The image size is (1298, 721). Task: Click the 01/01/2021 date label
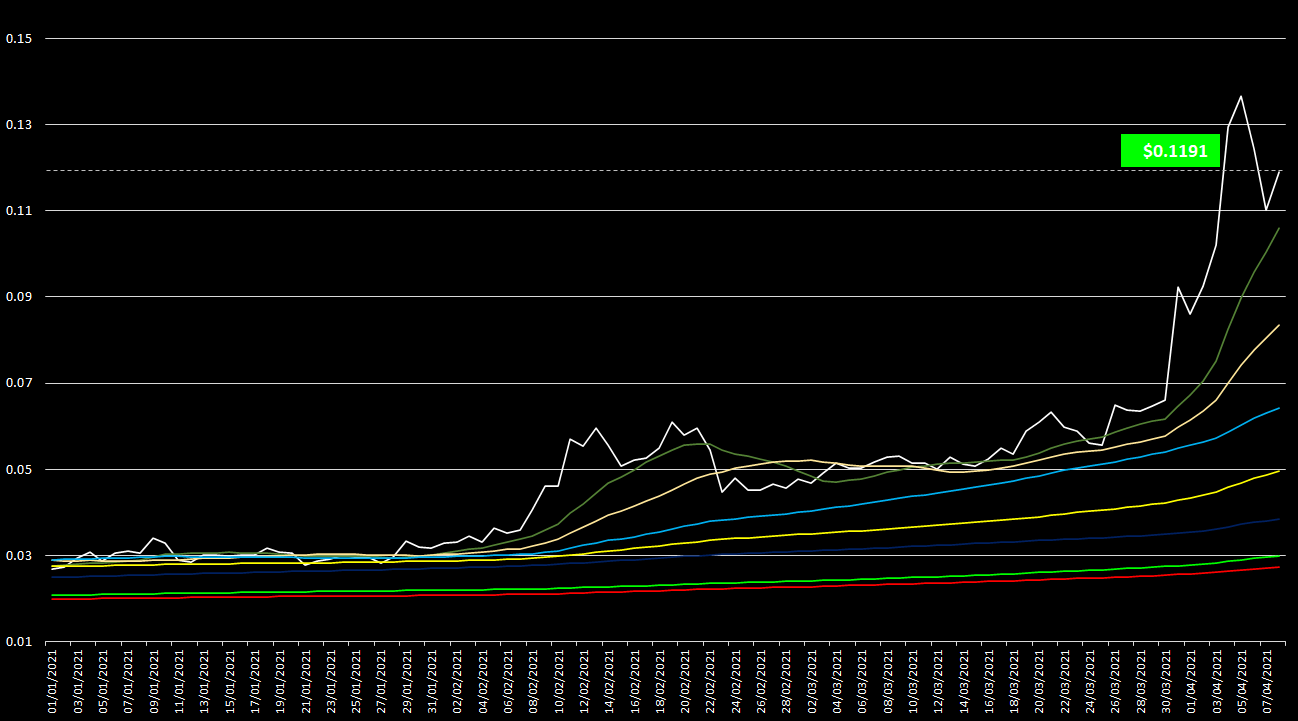pyautogui.click(x=53, y=682)
